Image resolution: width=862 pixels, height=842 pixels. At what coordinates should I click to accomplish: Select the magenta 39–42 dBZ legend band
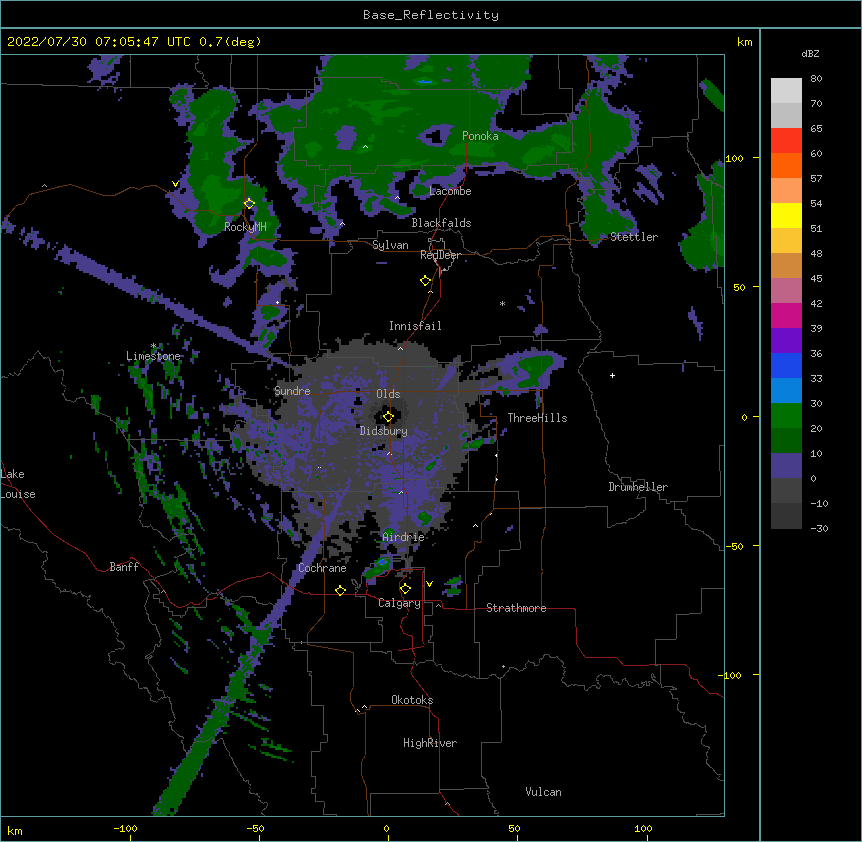point(786,315)
